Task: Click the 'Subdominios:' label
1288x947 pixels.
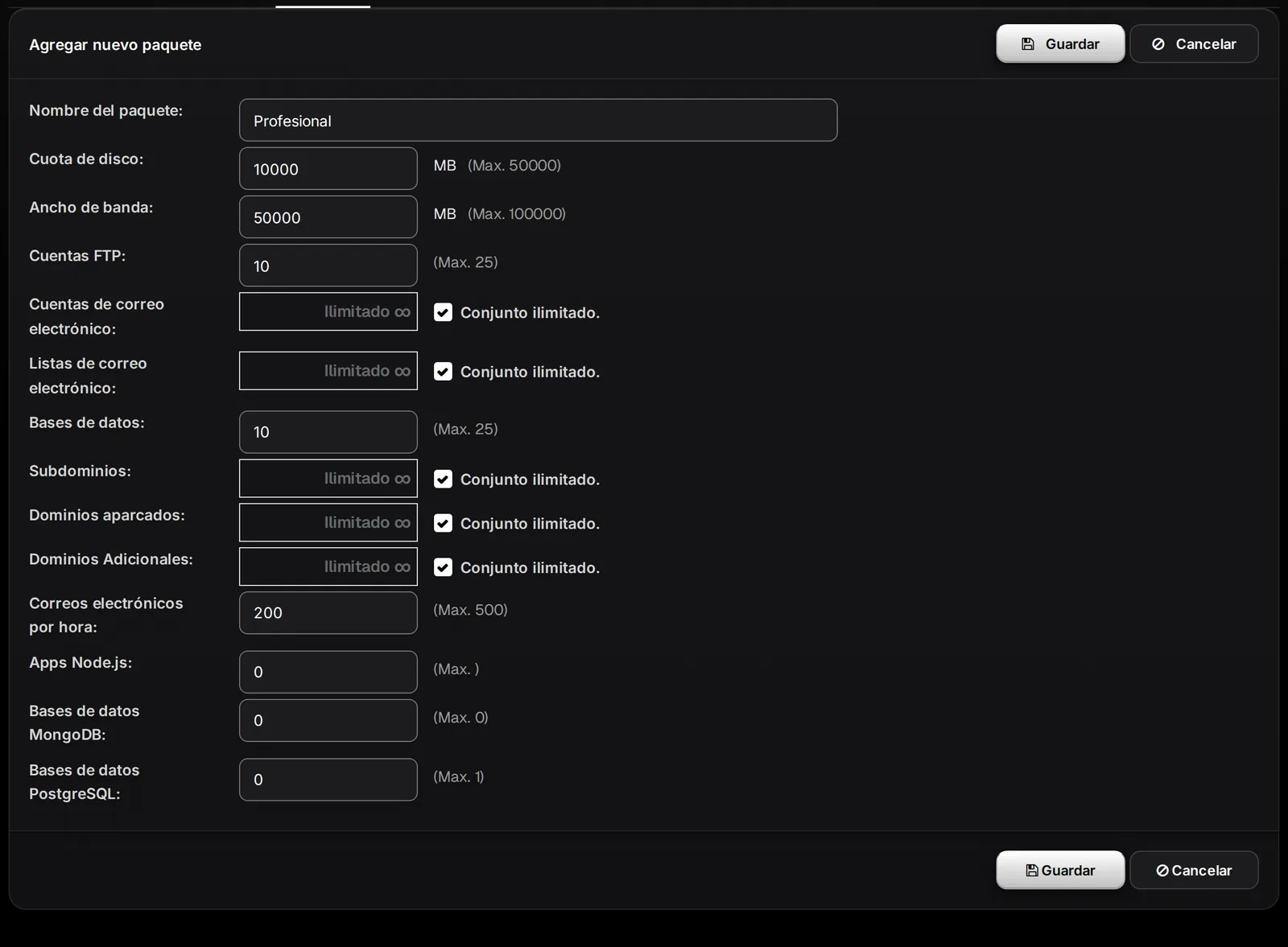Action: (x=80, y=471)
